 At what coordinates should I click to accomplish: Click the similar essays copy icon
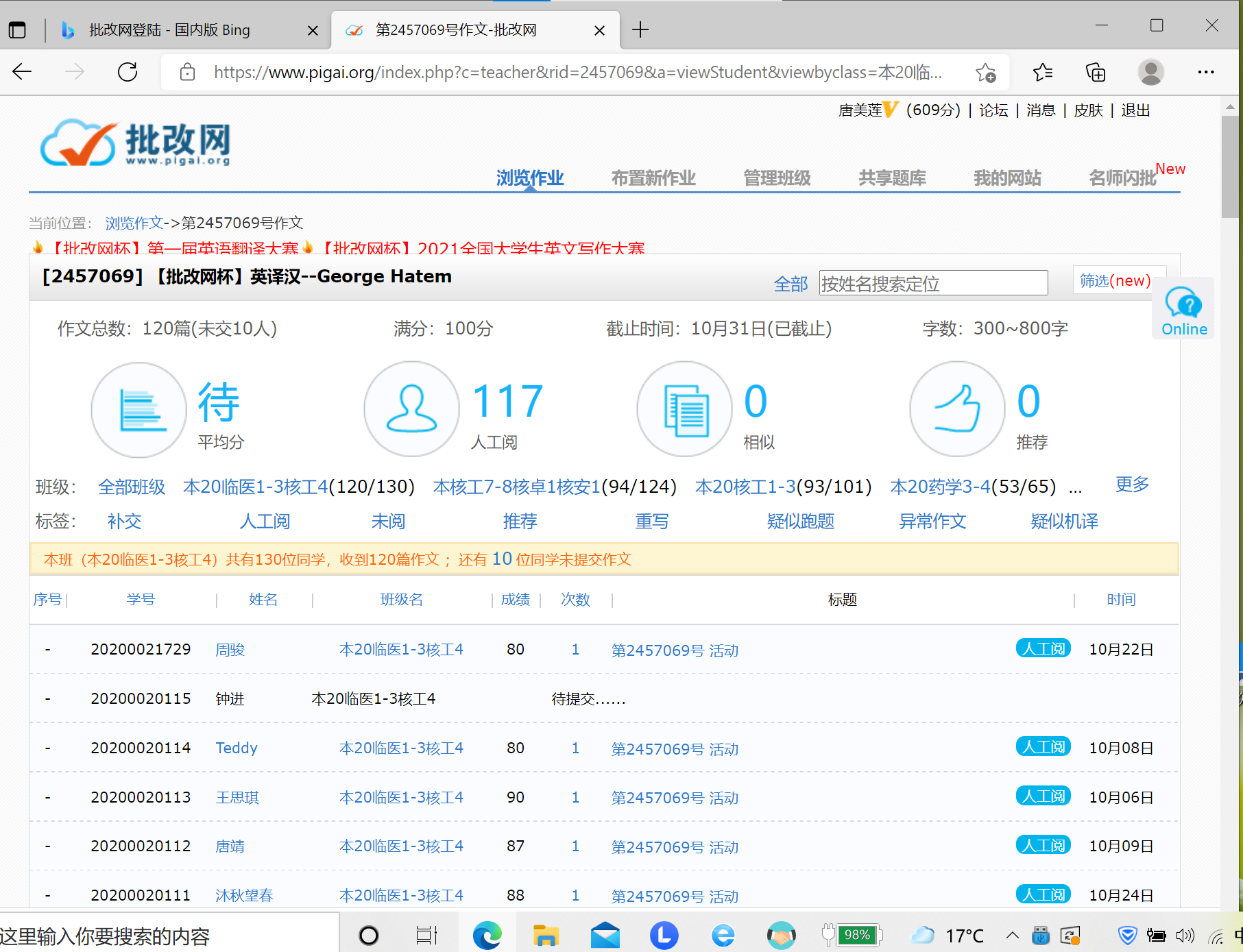[684, 409]
